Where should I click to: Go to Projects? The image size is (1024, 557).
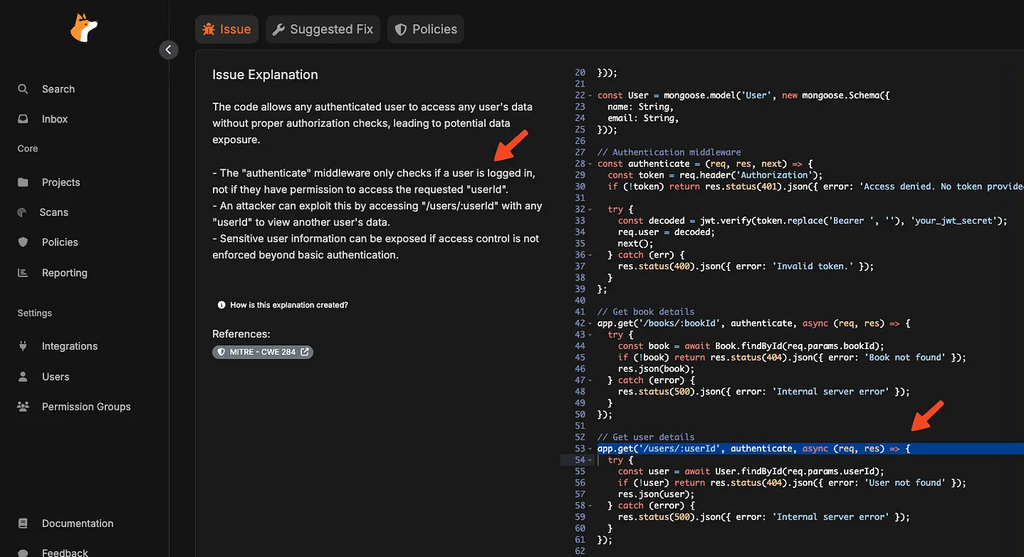point(61,182)
